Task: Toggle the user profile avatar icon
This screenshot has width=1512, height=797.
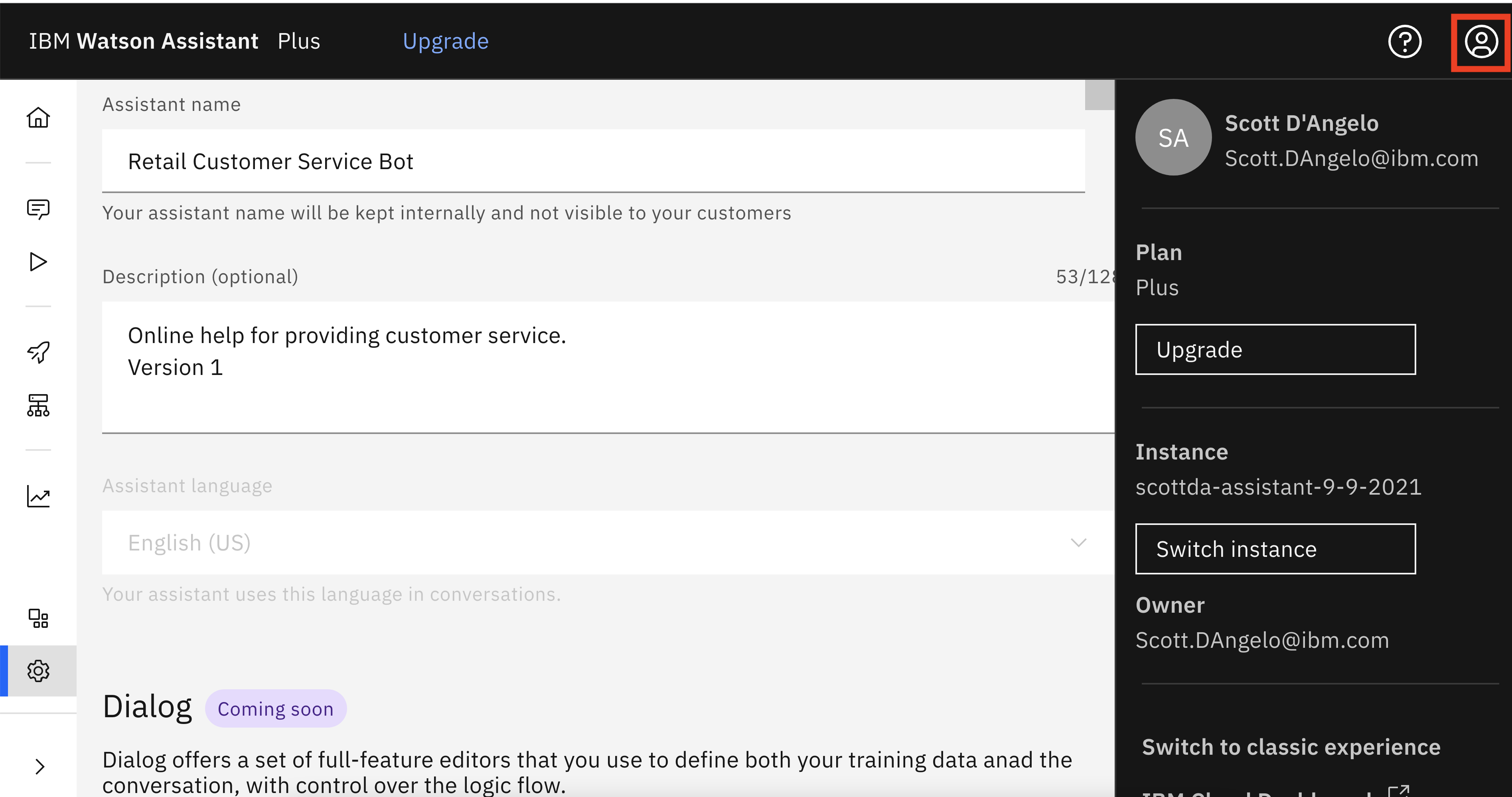Action: 1480,41
